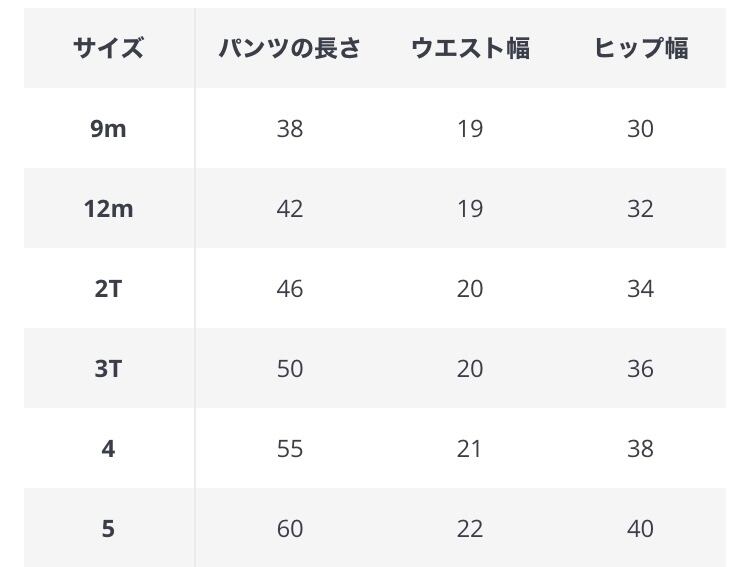
Task: Click the size 4 row label
Action: (108, 449)
